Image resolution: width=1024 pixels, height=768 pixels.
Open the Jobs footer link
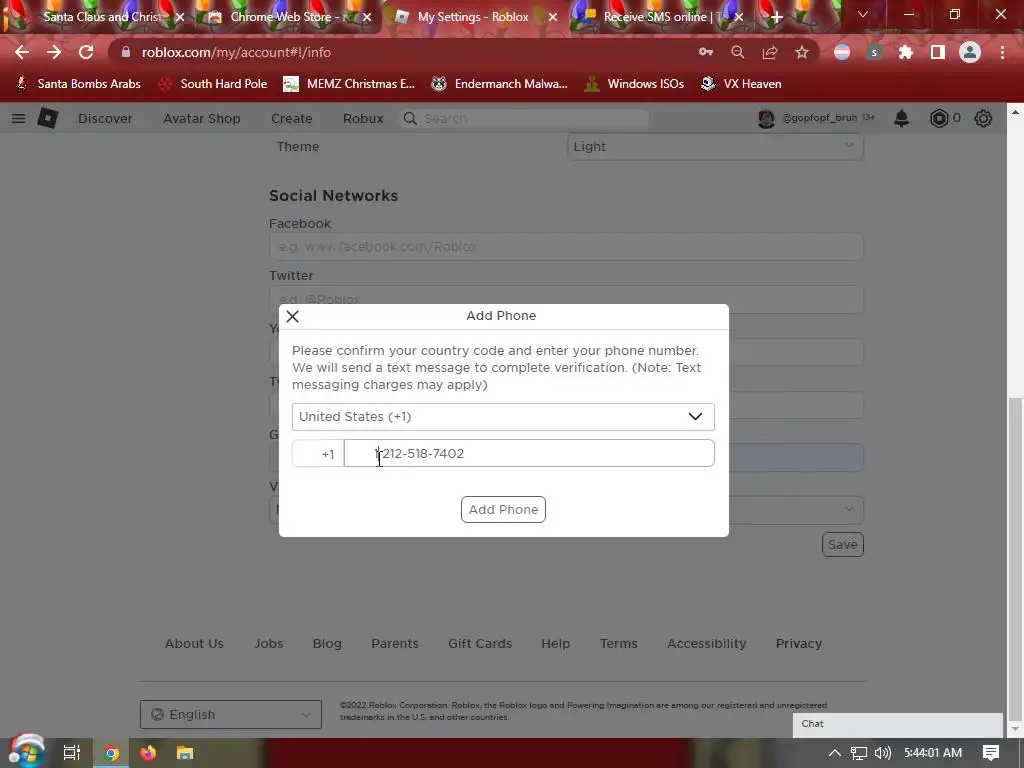(268, 643)
